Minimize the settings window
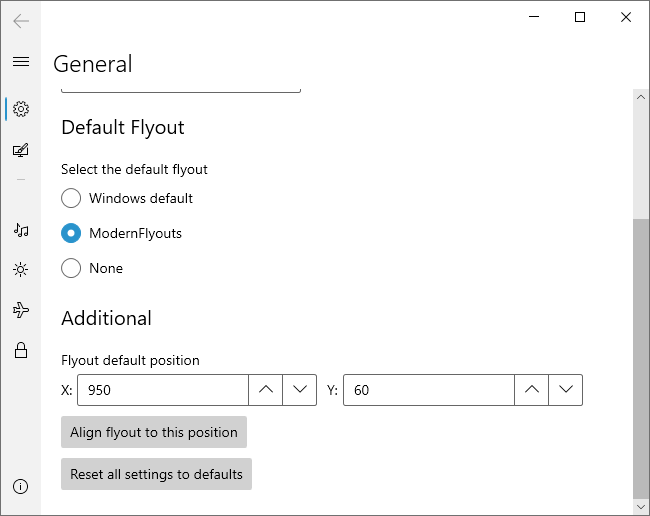 [534, 17]
